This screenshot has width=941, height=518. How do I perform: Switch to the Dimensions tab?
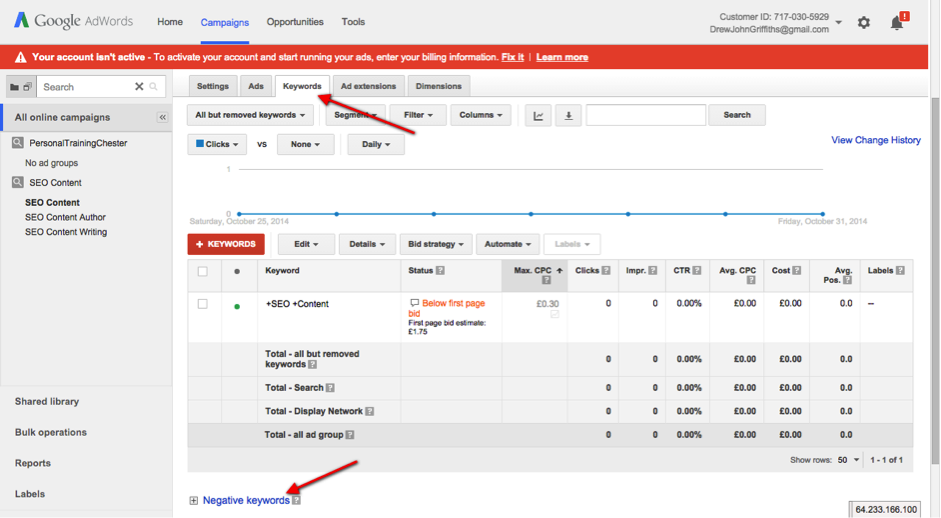tap(439, 86)
